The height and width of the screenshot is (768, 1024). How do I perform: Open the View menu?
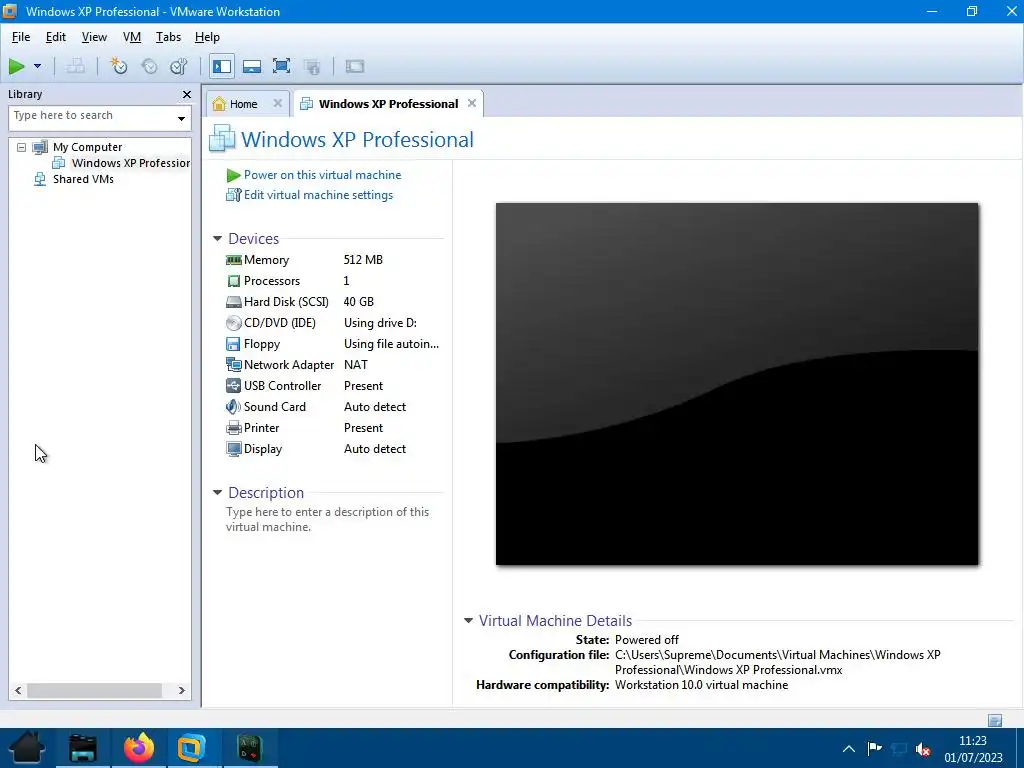pyautogui.click(x=94, y=37)
